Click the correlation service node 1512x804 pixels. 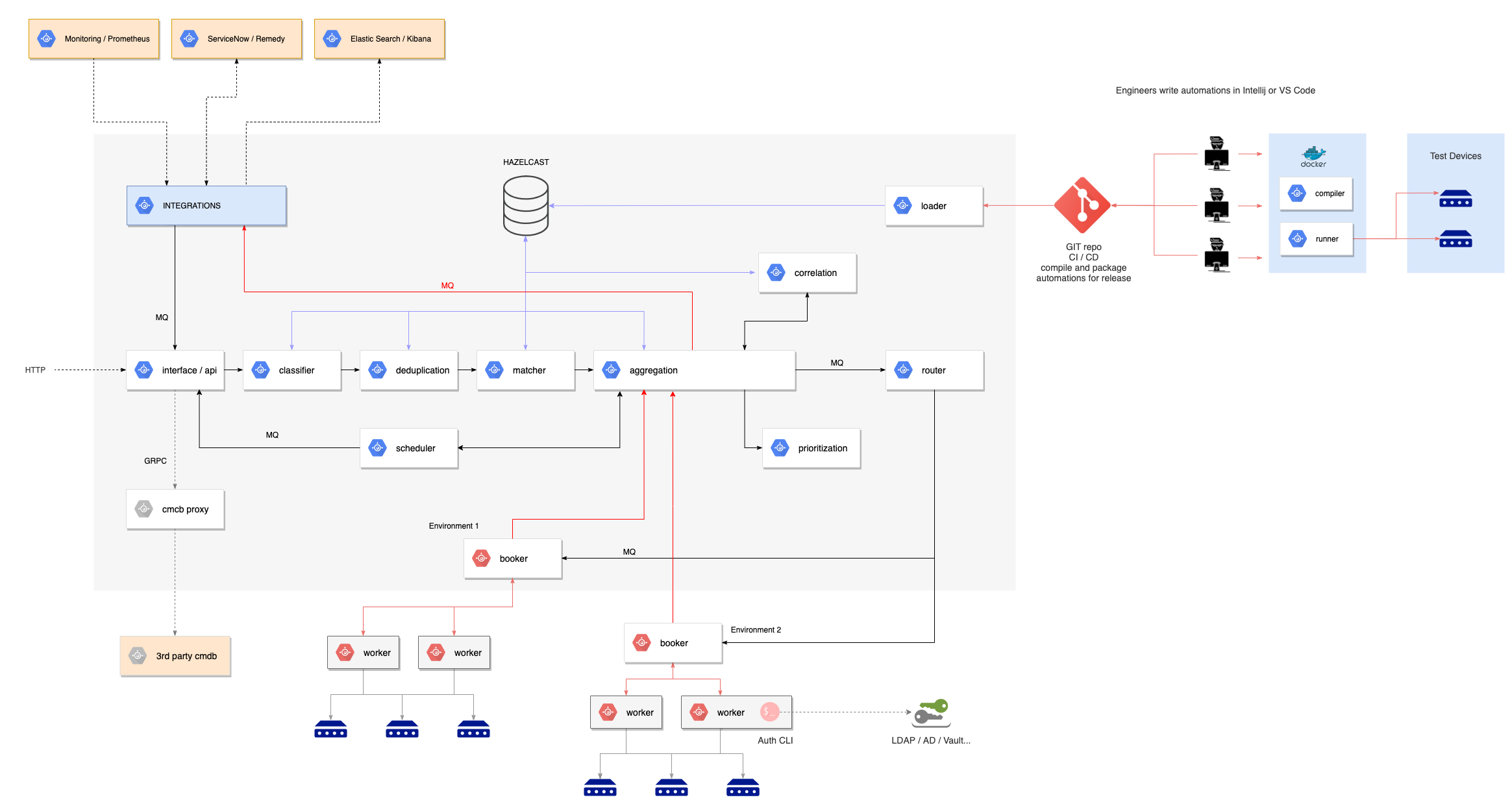pos(807,273)
